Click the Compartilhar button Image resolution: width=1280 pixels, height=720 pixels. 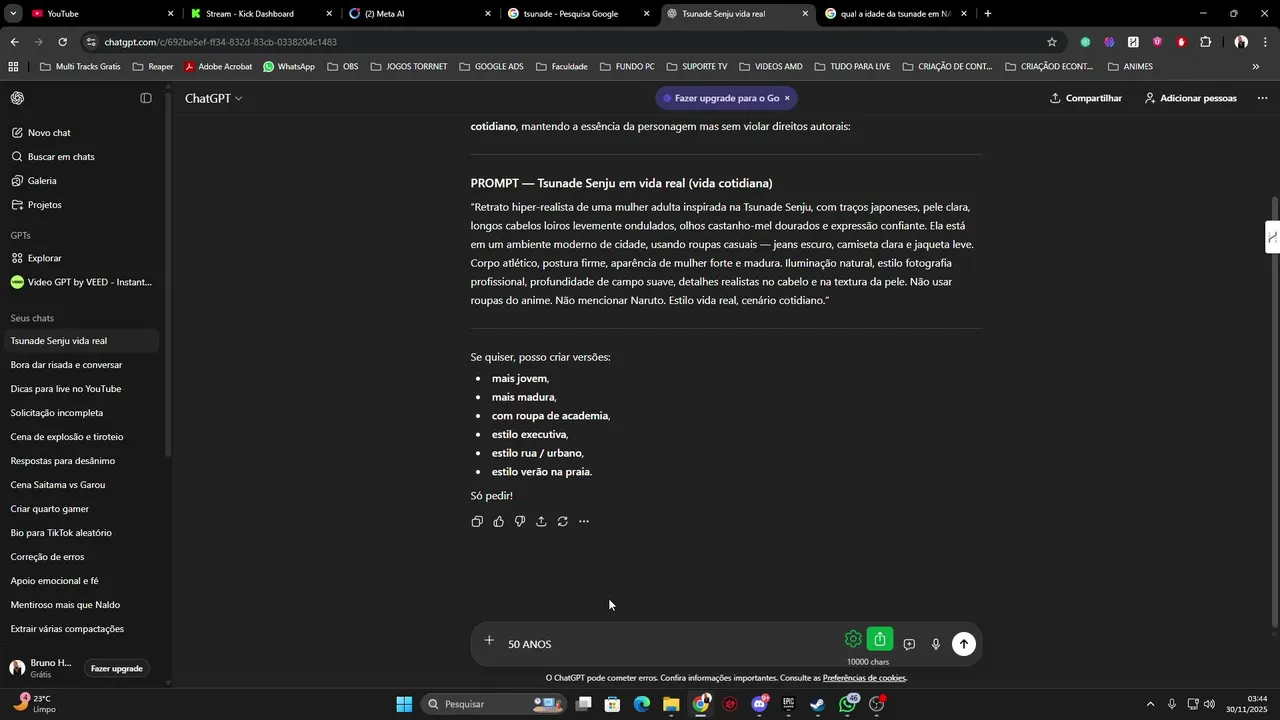[x=1086, y=98]
